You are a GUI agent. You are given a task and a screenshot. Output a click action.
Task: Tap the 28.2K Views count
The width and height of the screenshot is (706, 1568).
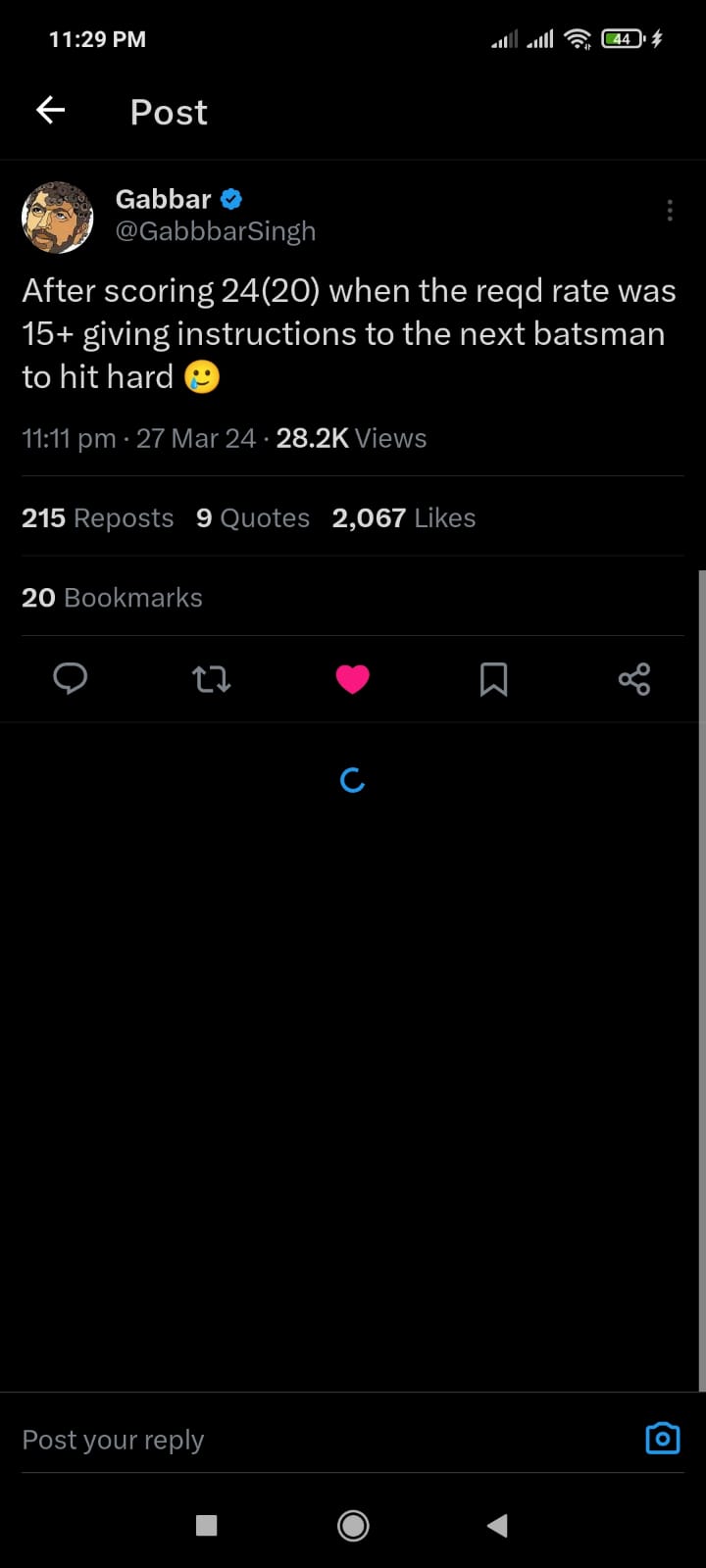pyautogui.click(x=351, y=438)
